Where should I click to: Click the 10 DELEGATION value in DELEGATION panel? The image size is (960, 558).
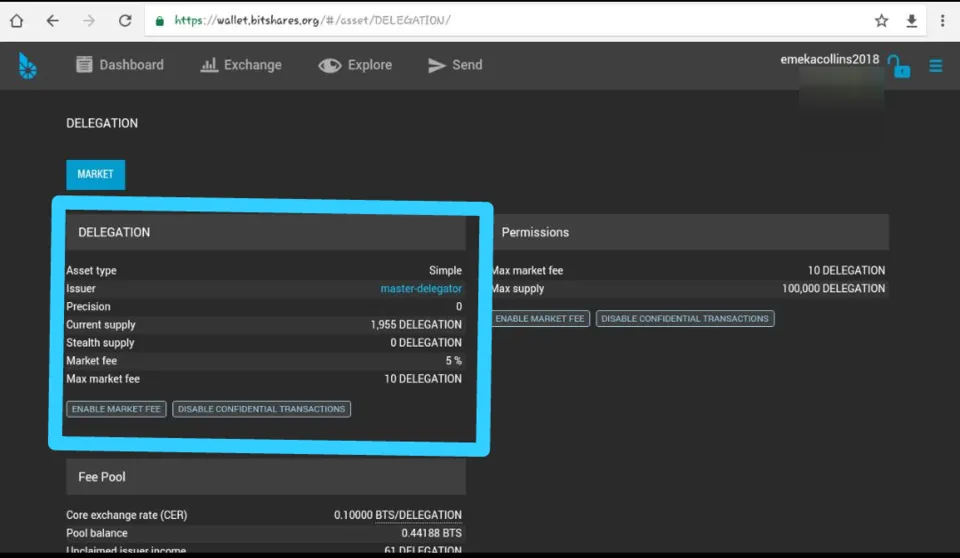pyautogui.click(x=423, y=379)
